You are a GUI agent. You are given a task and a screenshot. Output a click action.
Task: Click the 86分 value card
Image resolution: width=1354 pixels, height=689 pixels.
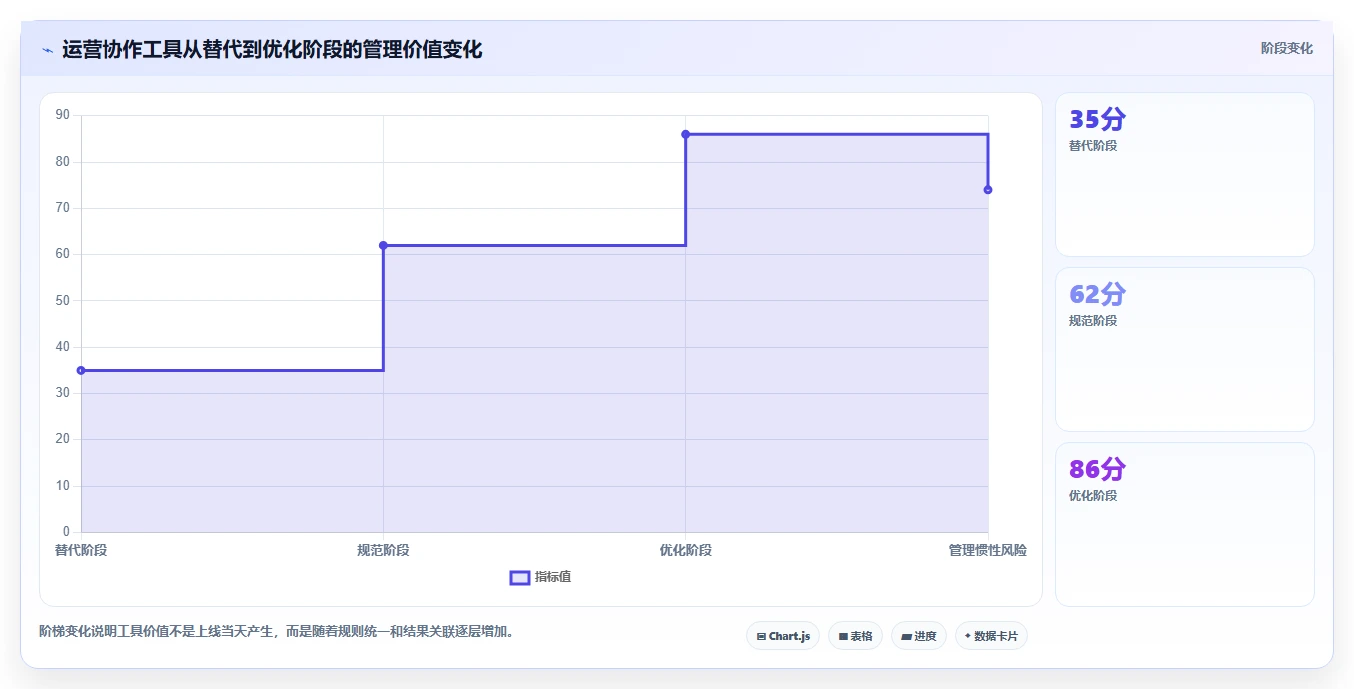tap(1185, 524)
